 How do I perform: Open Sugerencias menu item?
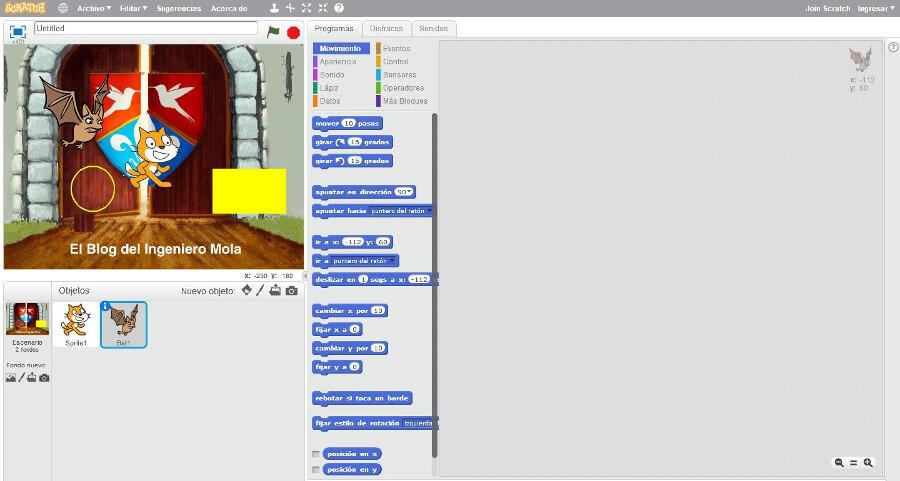[x=179, y=9]
